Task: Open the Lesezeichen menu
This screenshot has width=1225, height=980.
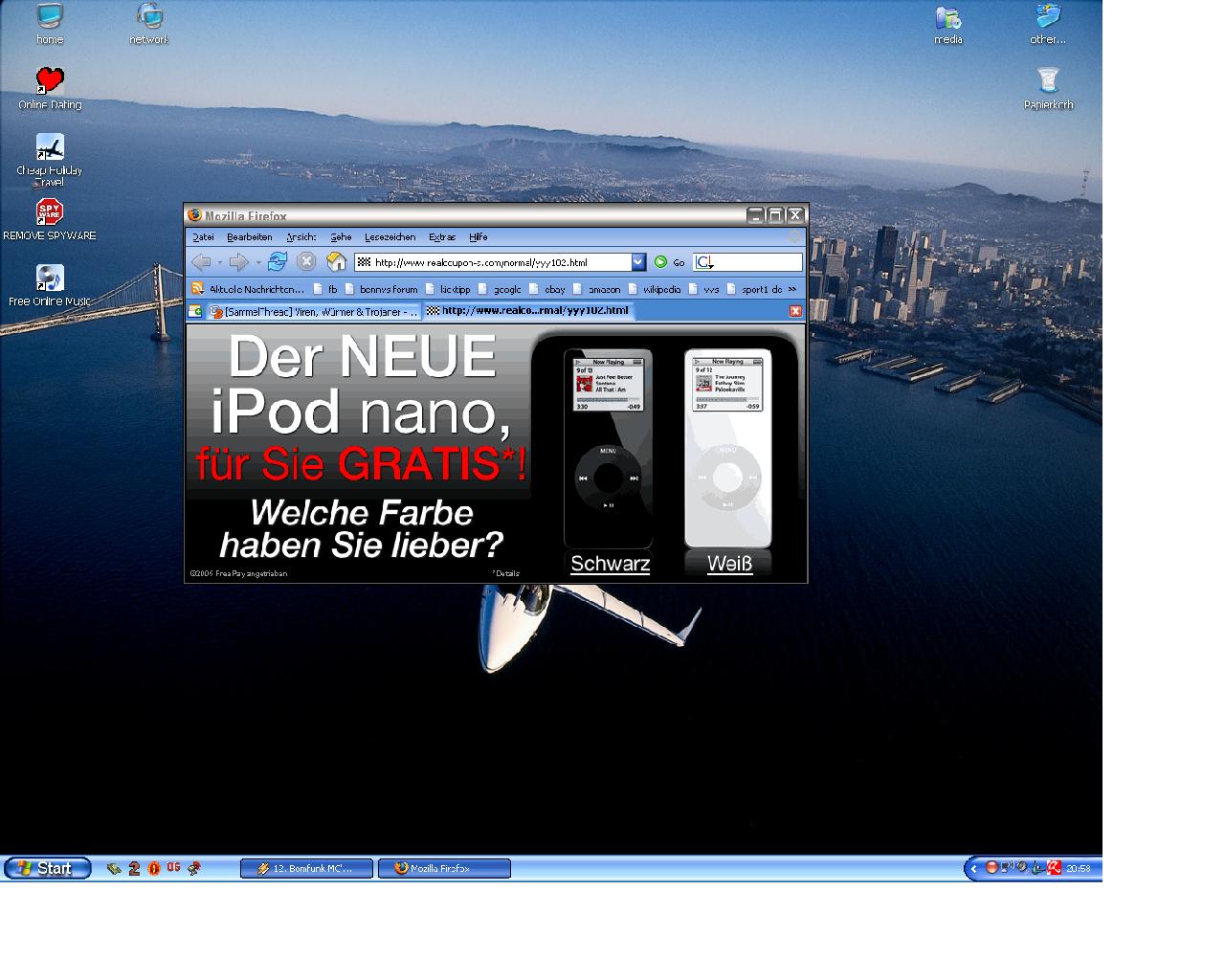Action: pos(390,237)
